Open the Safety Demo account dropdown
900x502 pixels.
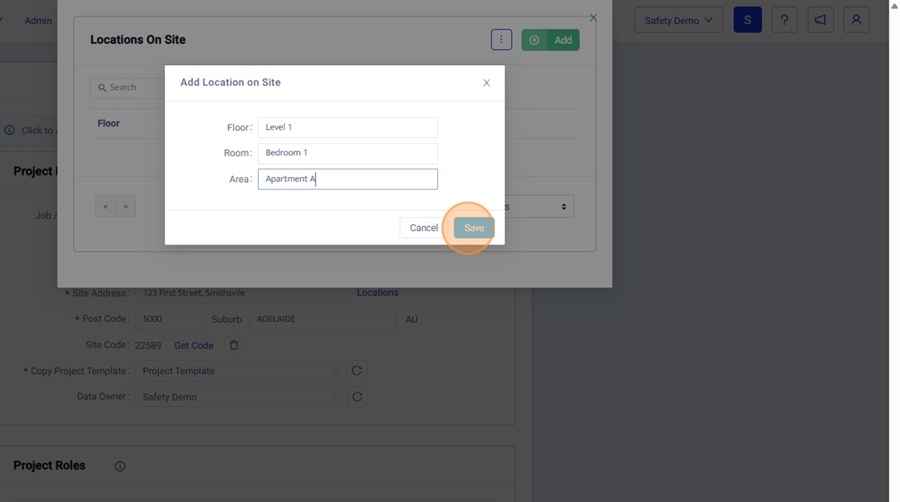[678, 20]
